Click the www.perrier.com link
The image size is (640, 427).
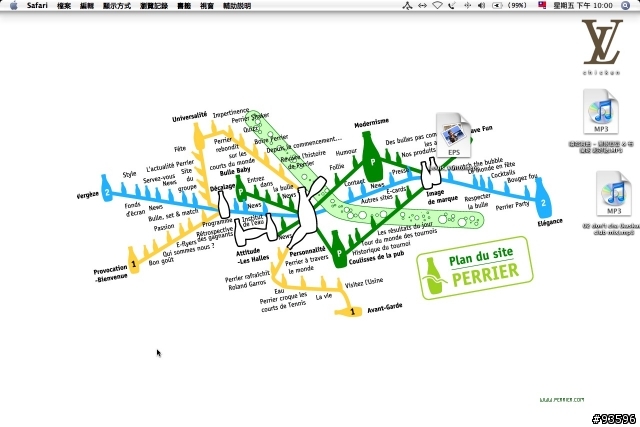click(x=562, y=400)
